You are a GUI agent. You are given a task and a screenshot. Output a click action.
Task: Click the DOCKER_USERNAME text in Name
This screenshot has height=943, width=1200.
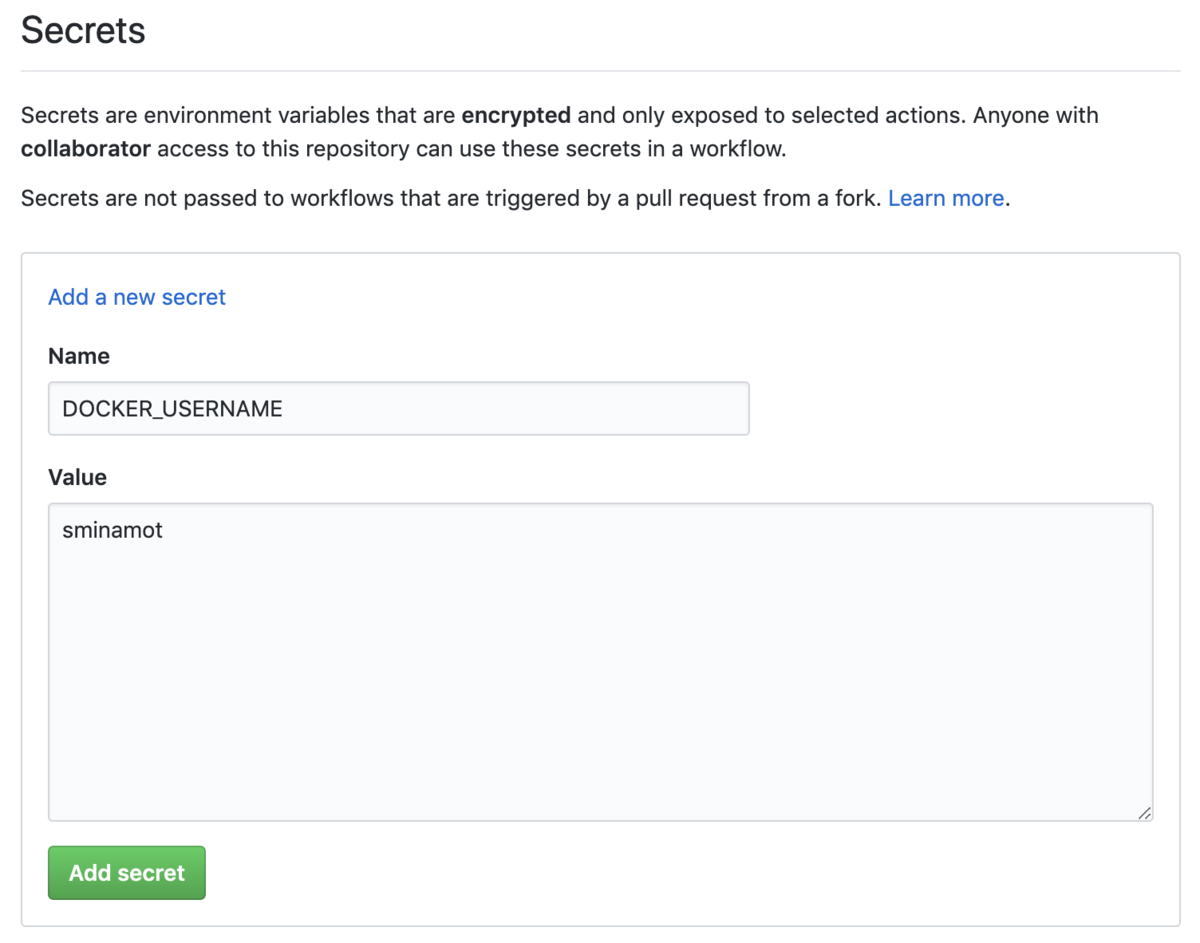coord(172,409)
